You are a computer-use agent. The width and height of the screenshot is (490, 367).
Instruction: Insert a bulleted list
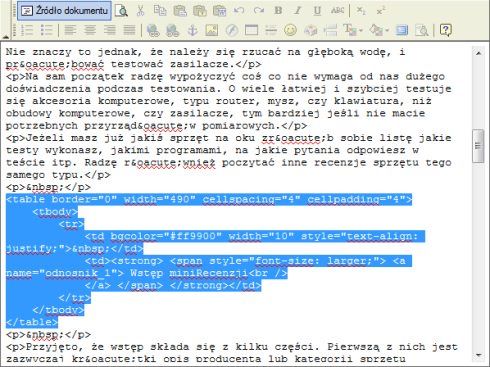click(47, 30)
